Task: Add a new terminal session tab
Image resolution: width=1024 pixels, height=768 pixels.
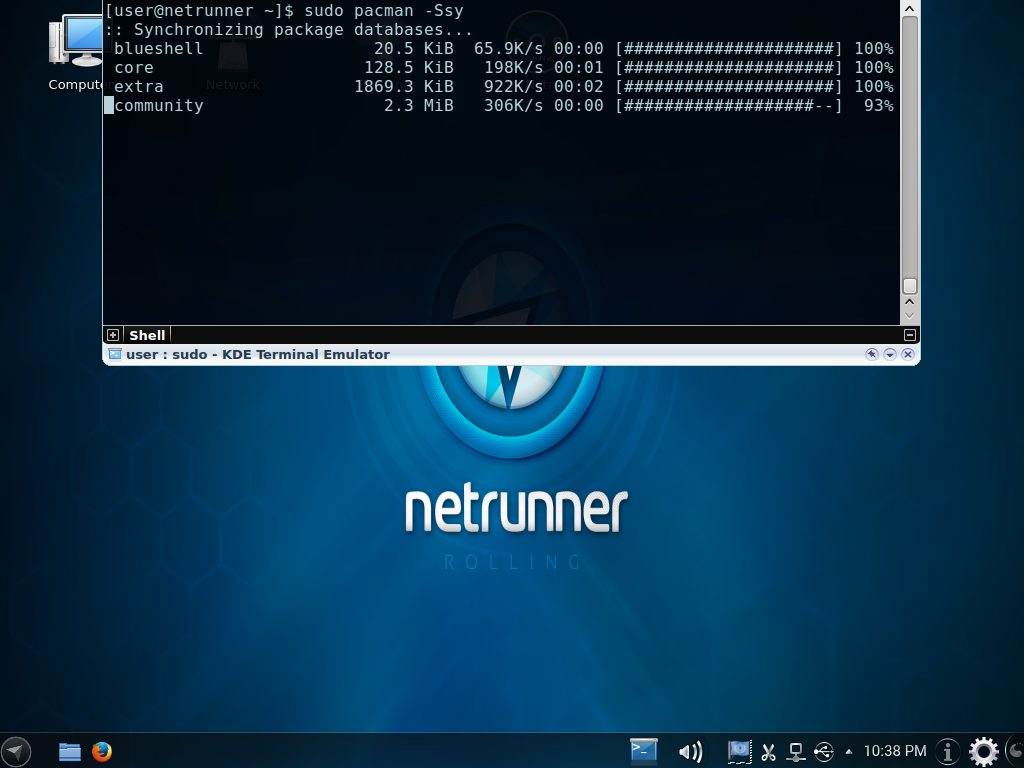Action: pos(113,335)
